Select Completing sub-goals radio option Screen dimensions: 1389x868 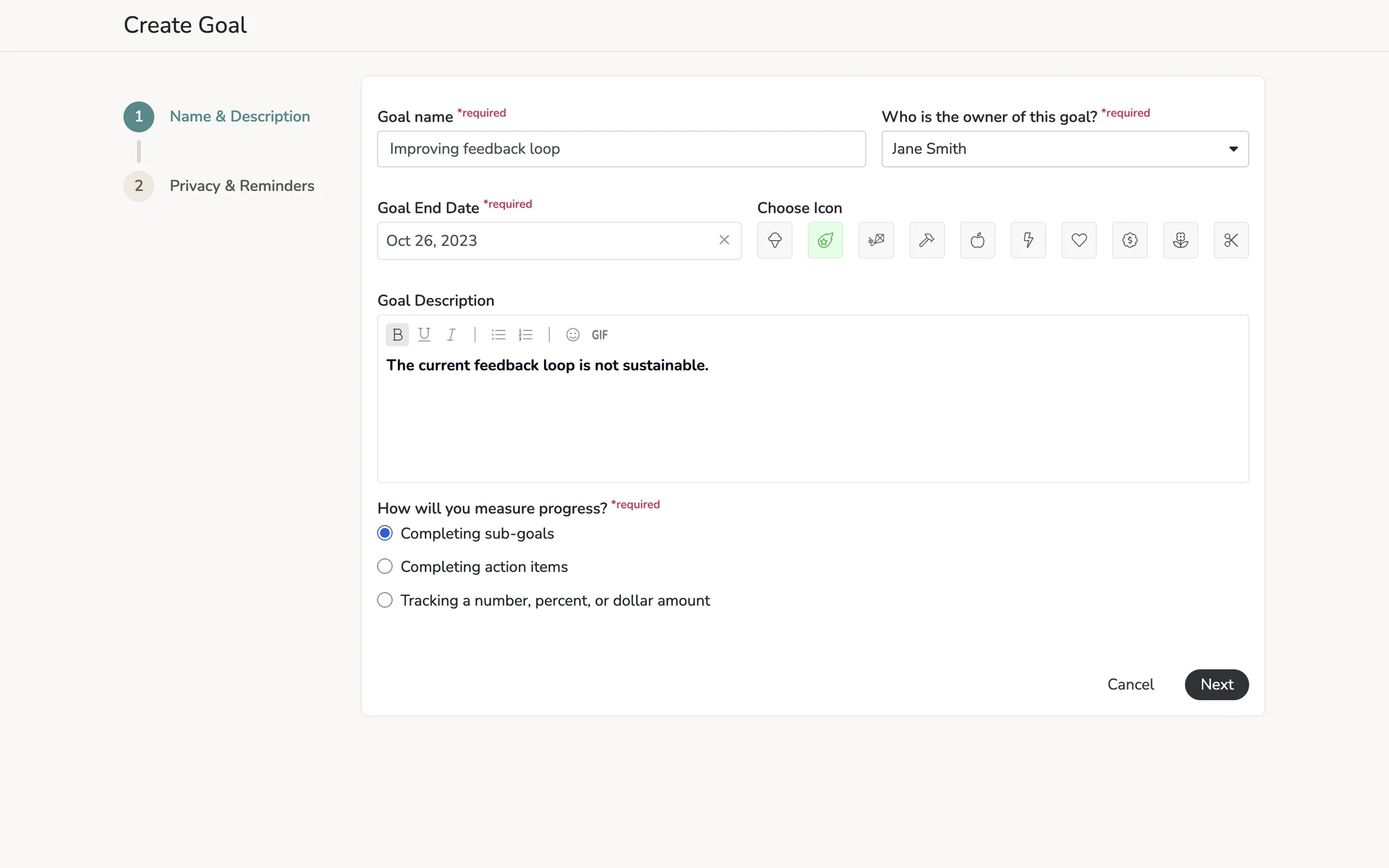coord(385,533)
